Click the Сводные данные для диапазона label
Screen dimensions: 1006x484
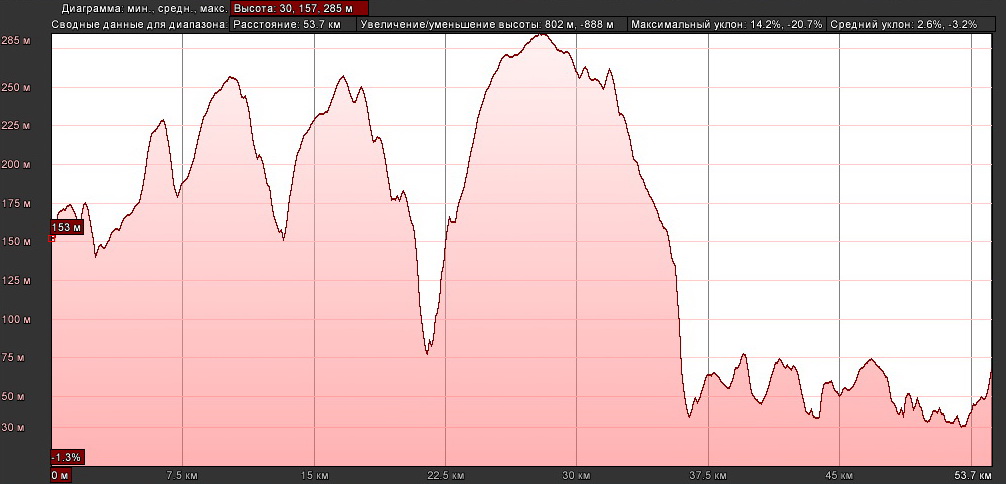point(140,23)
